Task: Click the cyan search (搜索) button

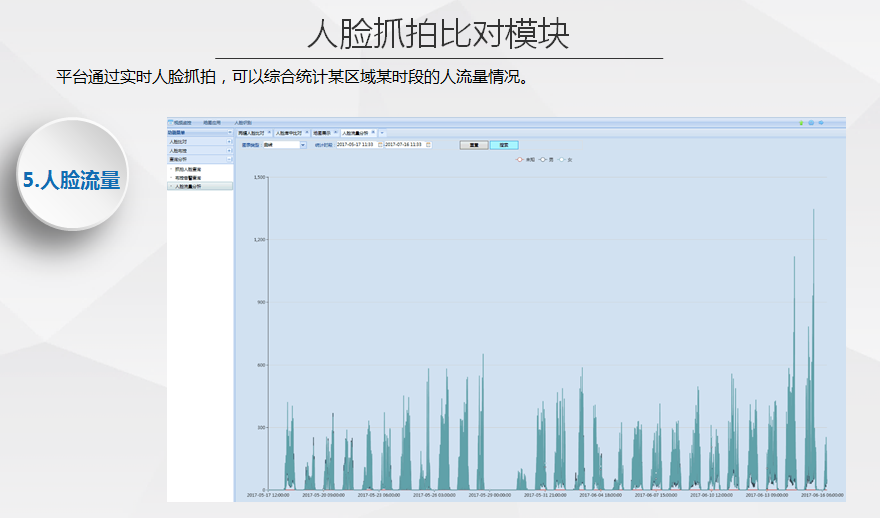Action: [504, 145]
